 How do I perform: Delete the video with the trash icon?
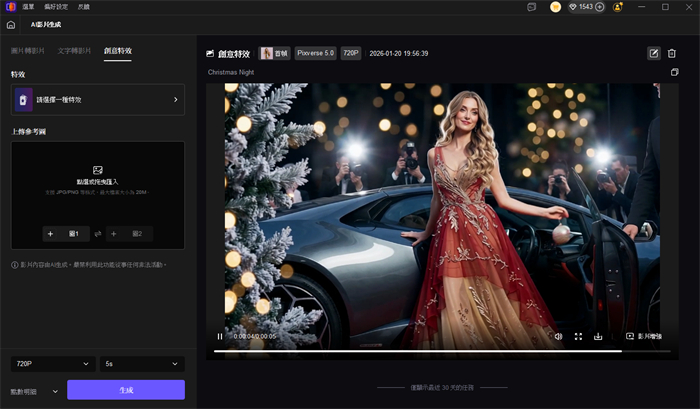[672, 53]
